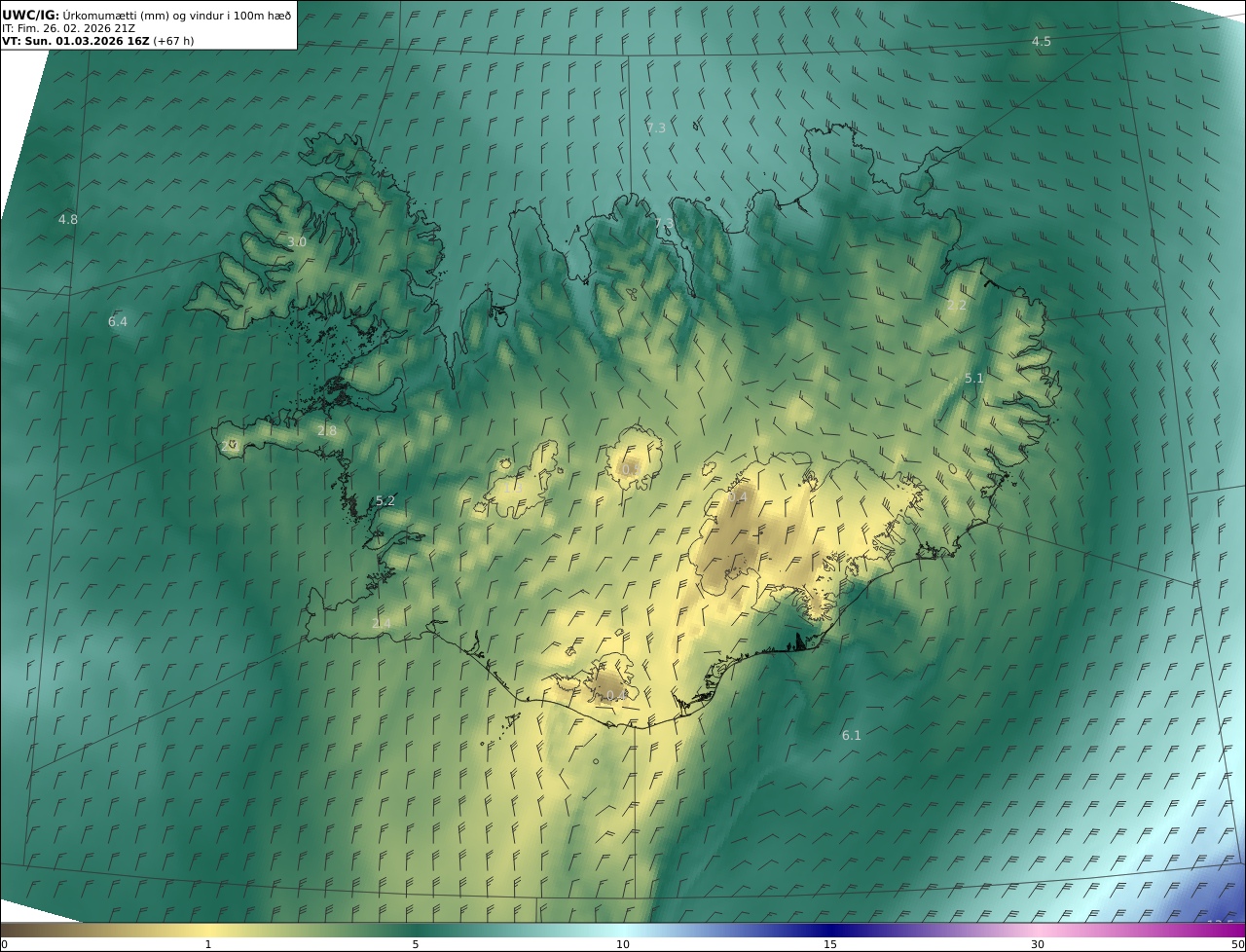Click the colorbar tick label 5
Screen dimensions: 1246x952
(x=416, y=944)
